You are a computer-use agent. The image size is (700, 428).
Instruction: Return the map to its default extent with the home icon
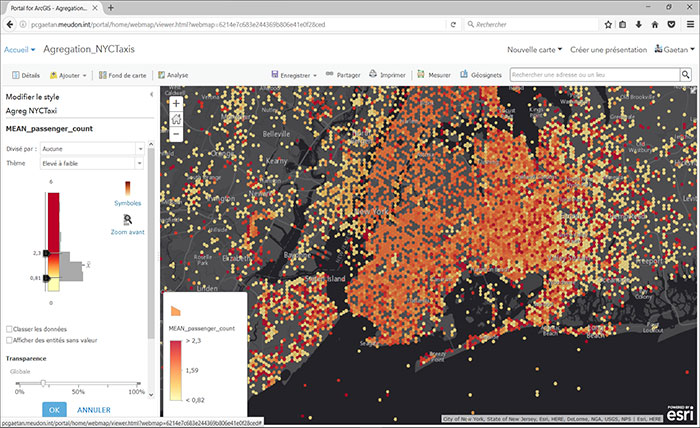coord(176,119)
